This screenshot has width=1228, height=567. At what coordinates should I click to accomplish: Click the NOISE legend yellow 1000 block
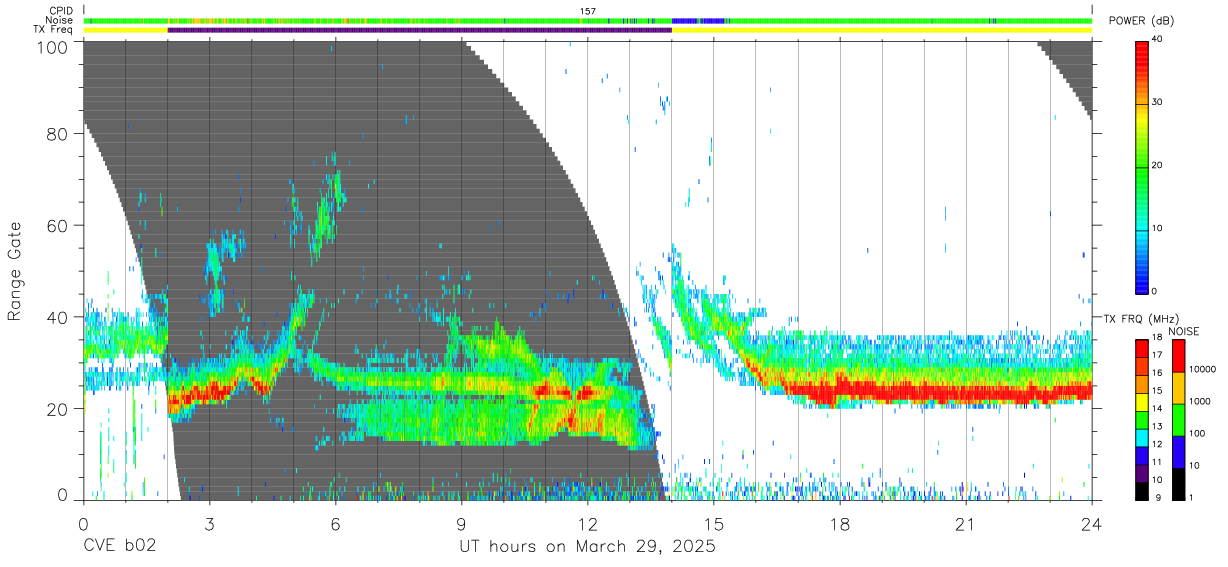coord(1177,388)
